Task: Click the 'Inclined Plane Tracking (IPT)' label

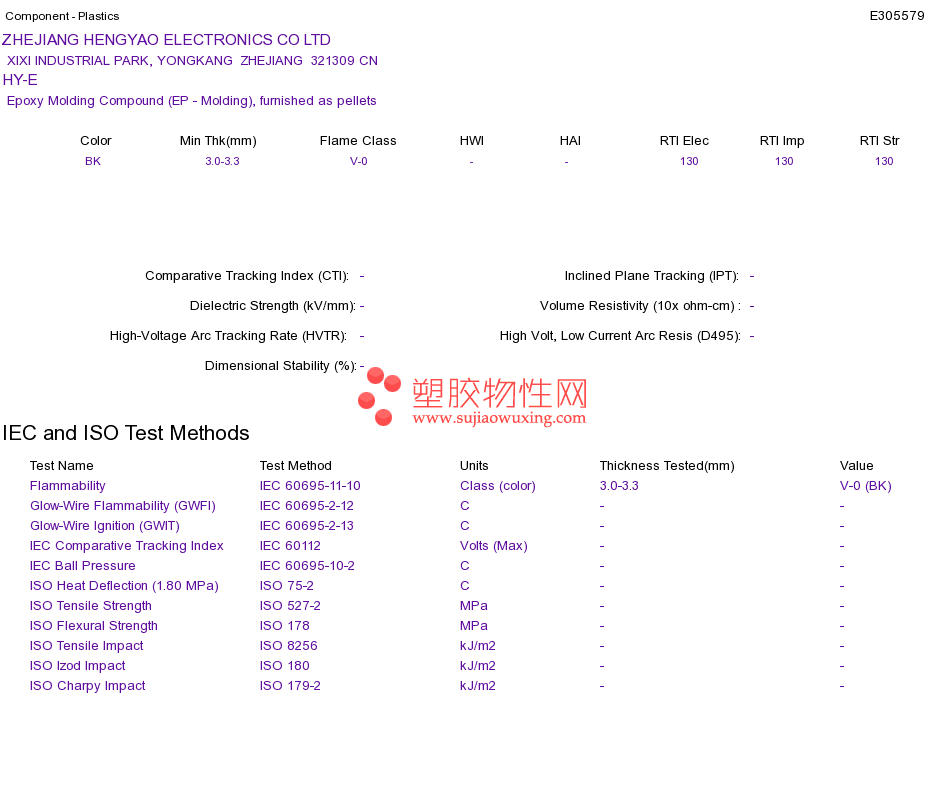Action: [x=651, y=276]
